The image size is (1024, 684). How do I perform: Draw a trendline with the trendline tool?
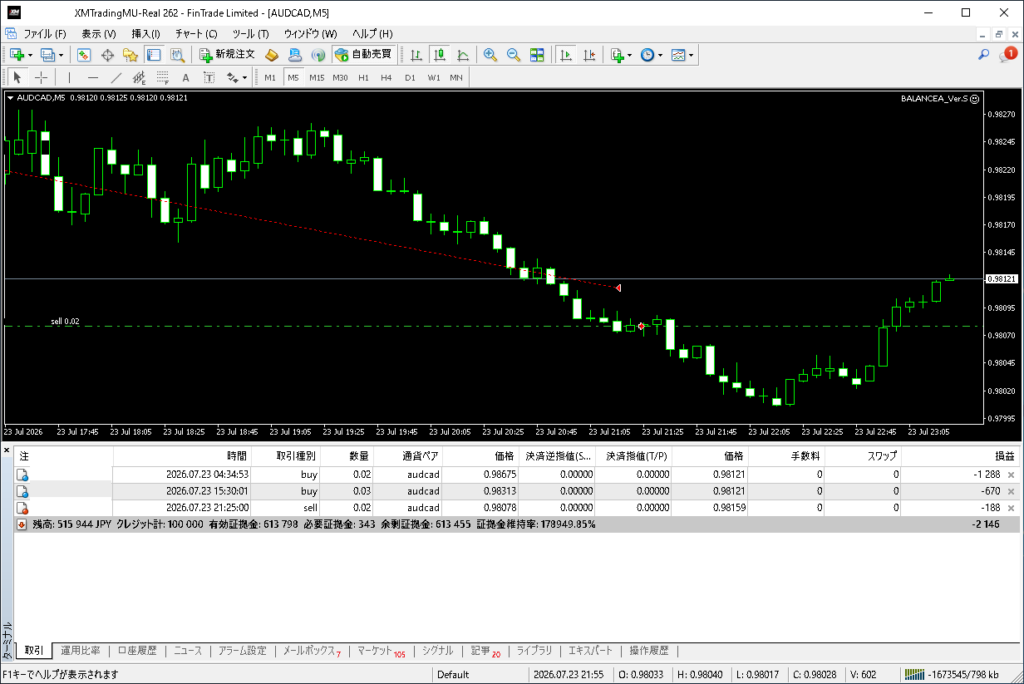click(116, 78)
